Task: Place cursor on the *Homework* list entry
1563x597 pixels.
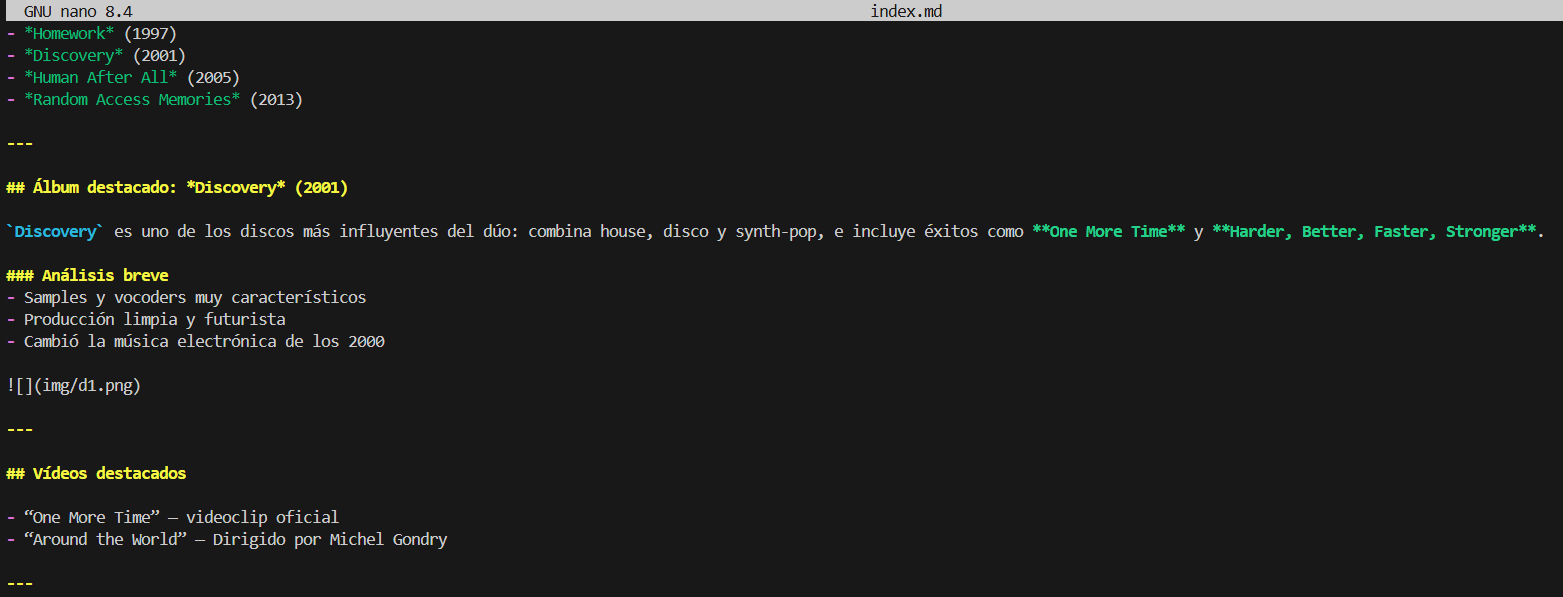Action: 69,33
